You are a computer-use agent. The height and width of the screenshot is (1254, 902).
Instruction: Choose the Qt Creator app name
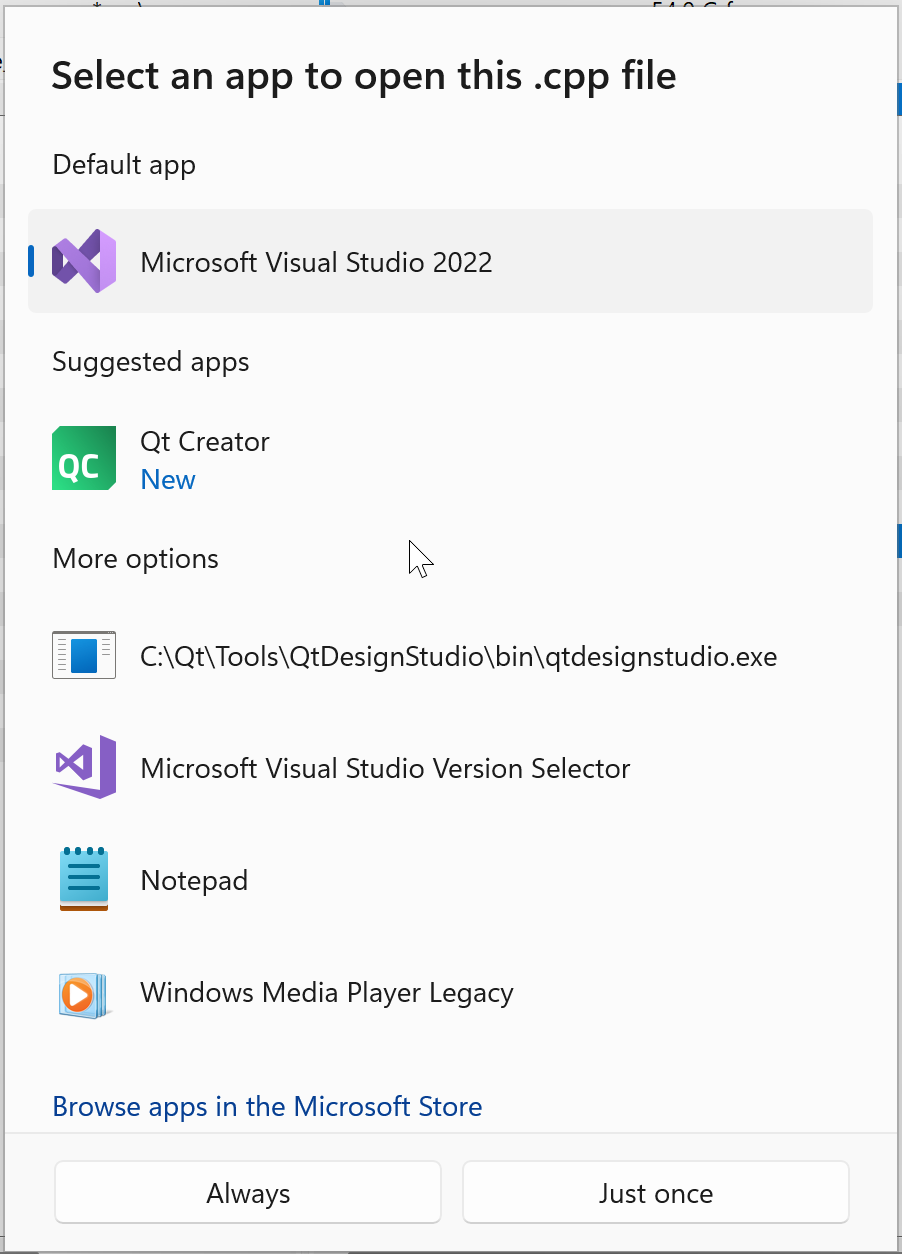click(205, 442)
